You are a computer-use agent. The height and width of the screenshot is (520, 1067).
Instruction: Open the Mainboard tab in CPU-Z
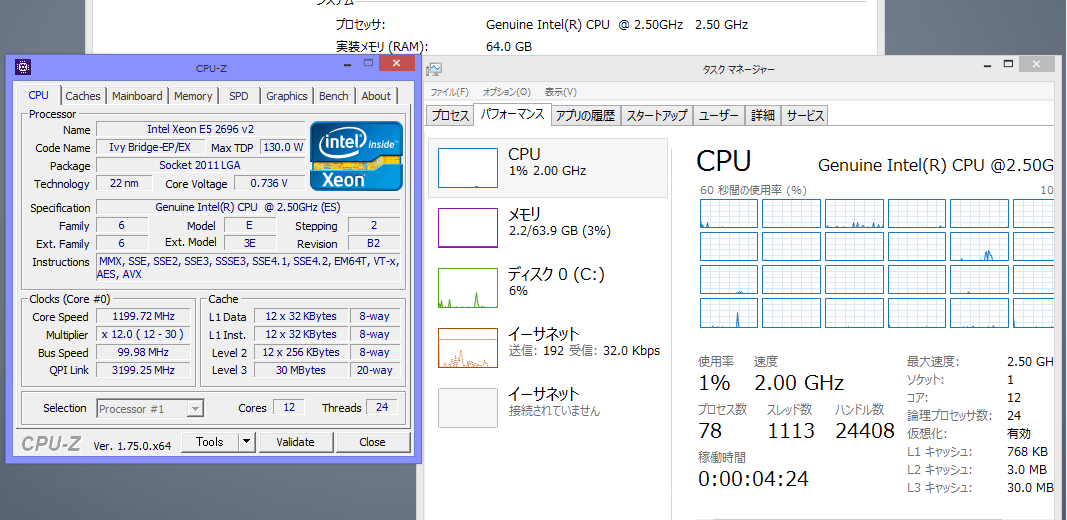[137, 96]
